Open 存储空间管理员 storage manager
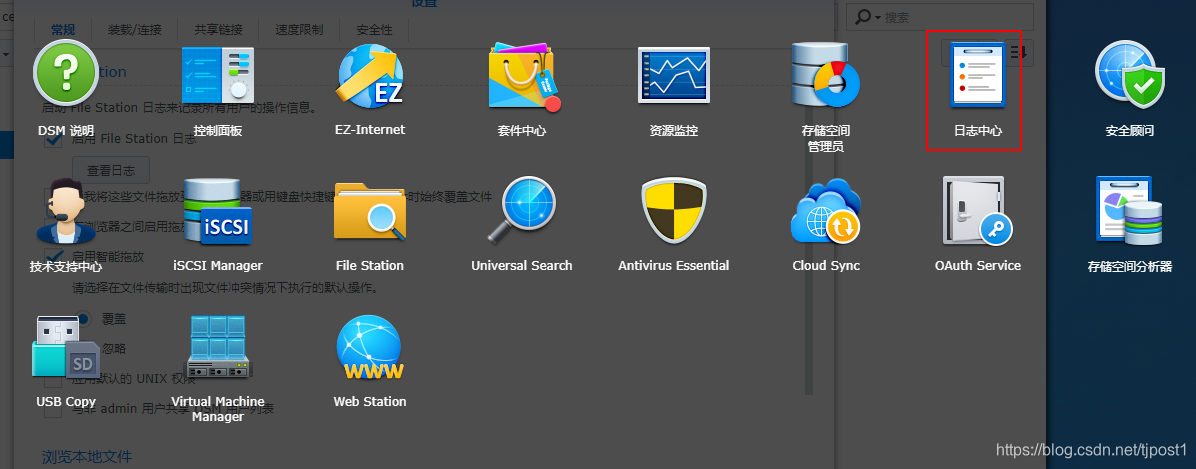 (x=825, y=74)
